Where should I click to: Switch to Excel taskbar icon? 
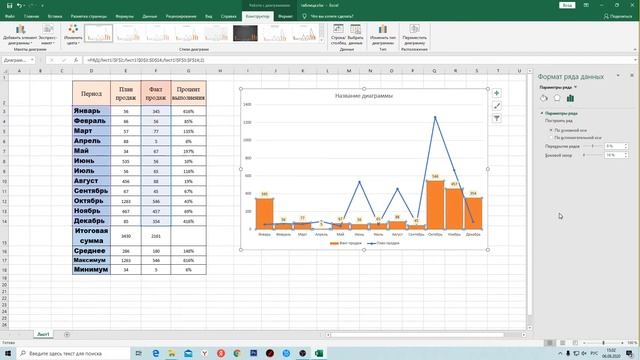tap(319, 353)
